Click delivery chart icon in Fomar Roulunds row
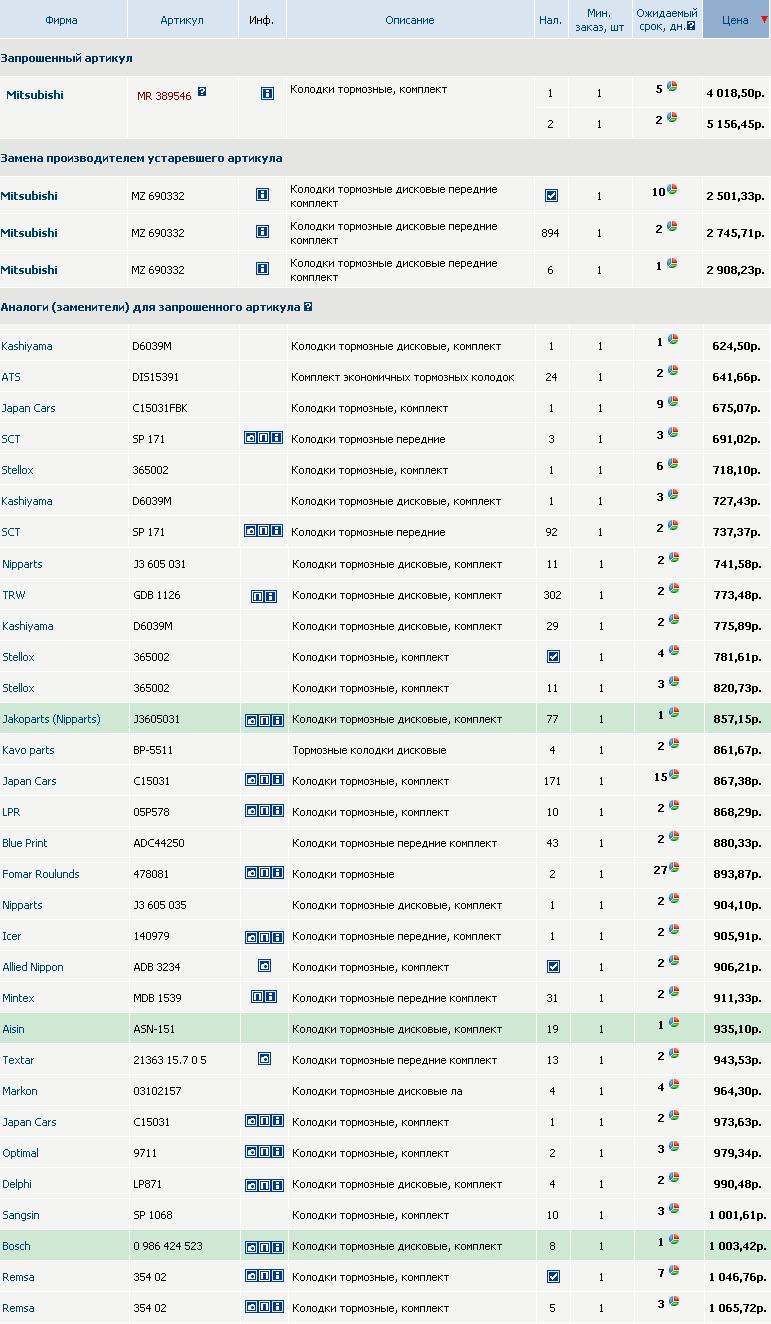 pyautogui.click(x=674, y=868)
